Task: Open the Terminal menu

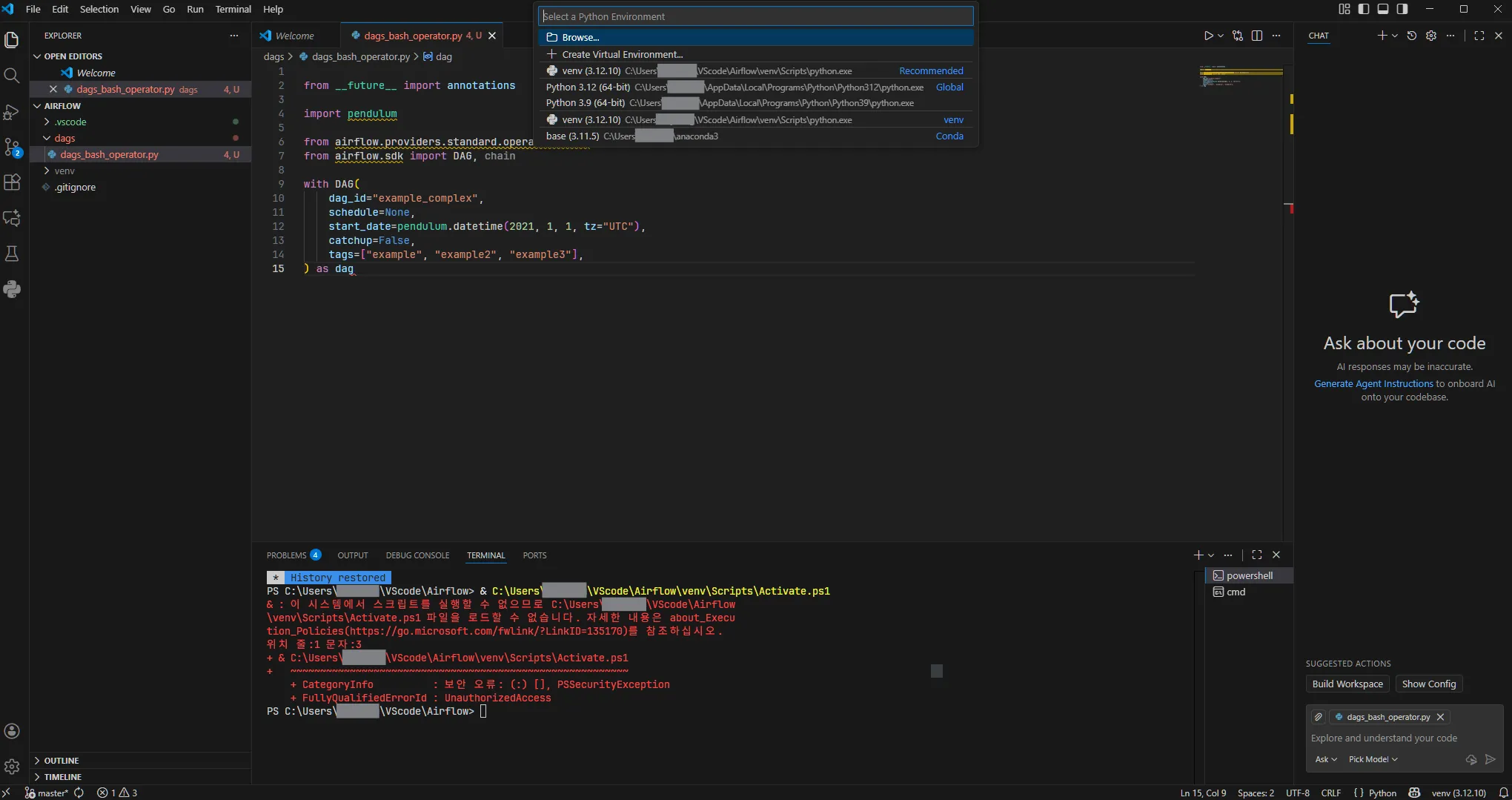Action: tap(233, 9)
